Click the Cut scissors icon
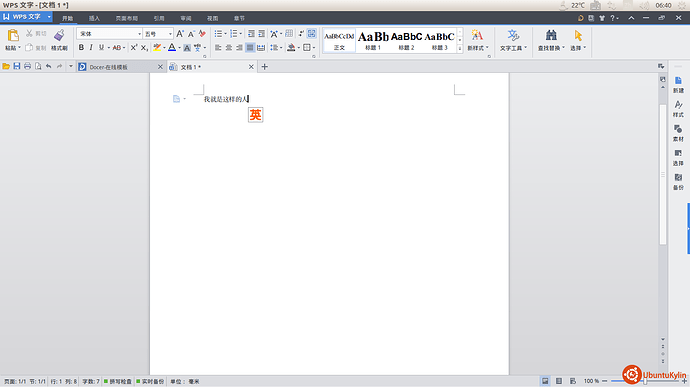 (x=29, y=33)
